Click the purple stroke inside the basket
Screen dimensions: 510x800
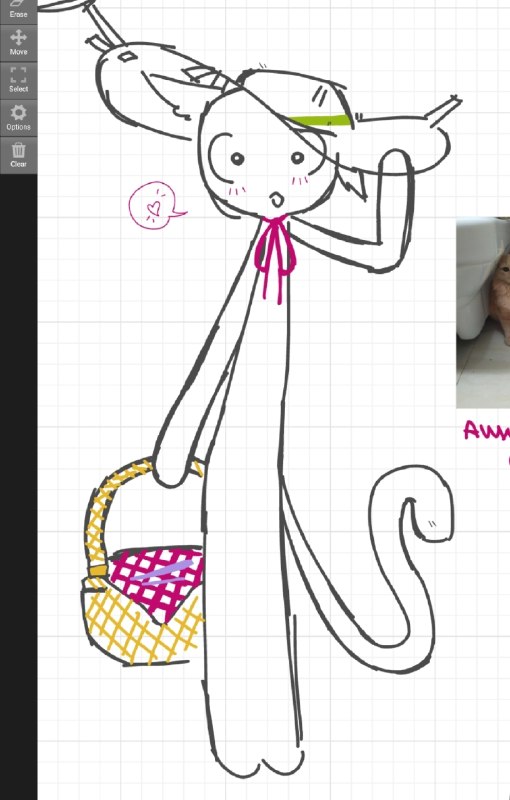pos(162,571)
